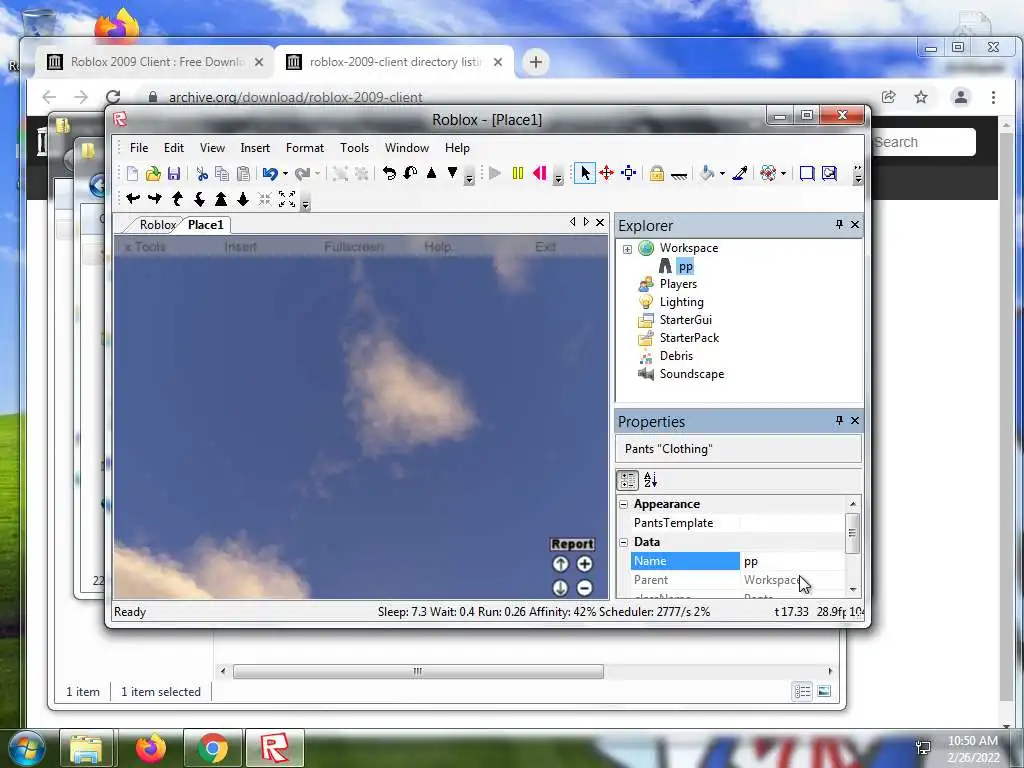The width and height of the screenshot is (1024, 768).
Task: Switch to the Roblox document tab
Action: pyautogui.click(x=157, y=225)
